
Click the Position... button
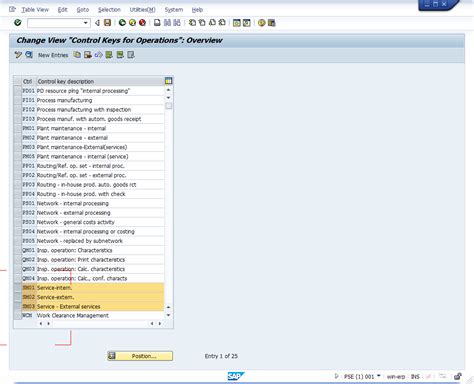[140, 356]
